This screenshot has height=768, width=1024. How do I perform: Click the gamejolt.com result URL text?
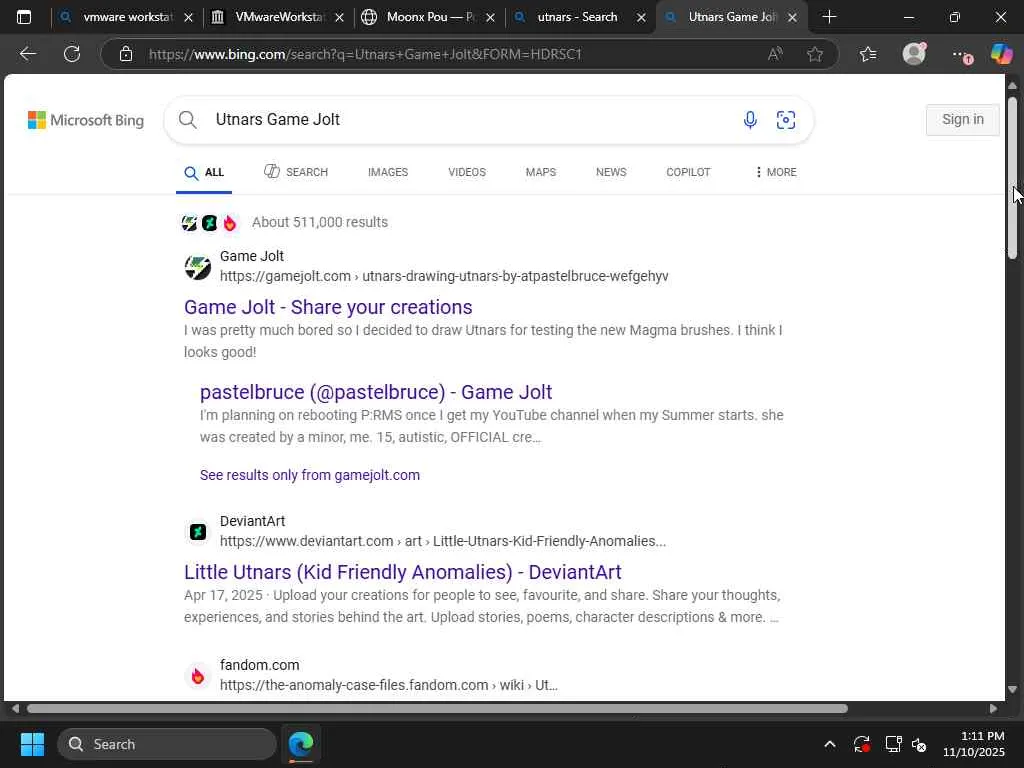pyautogui.click(x=444, y=276)
